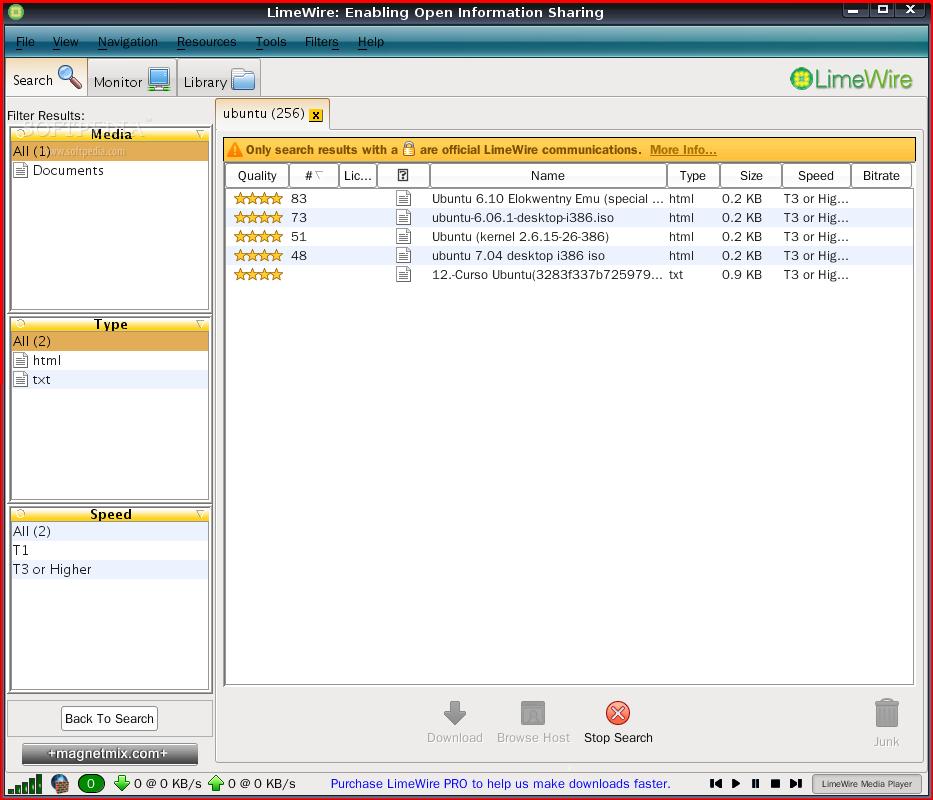
Task: Sort results by the Name column
Action: coord(548,176)
